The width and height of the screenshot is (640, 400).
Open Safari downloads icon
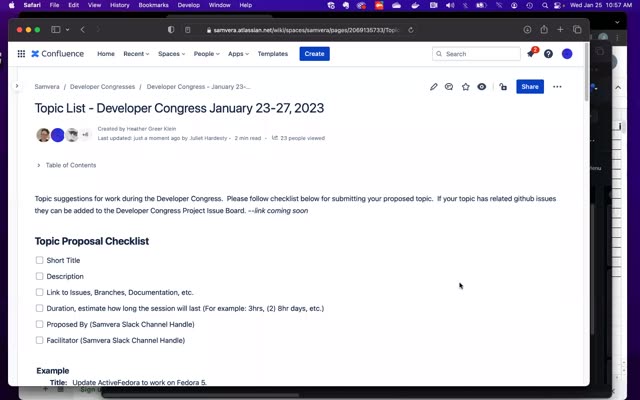pos(527,29)
